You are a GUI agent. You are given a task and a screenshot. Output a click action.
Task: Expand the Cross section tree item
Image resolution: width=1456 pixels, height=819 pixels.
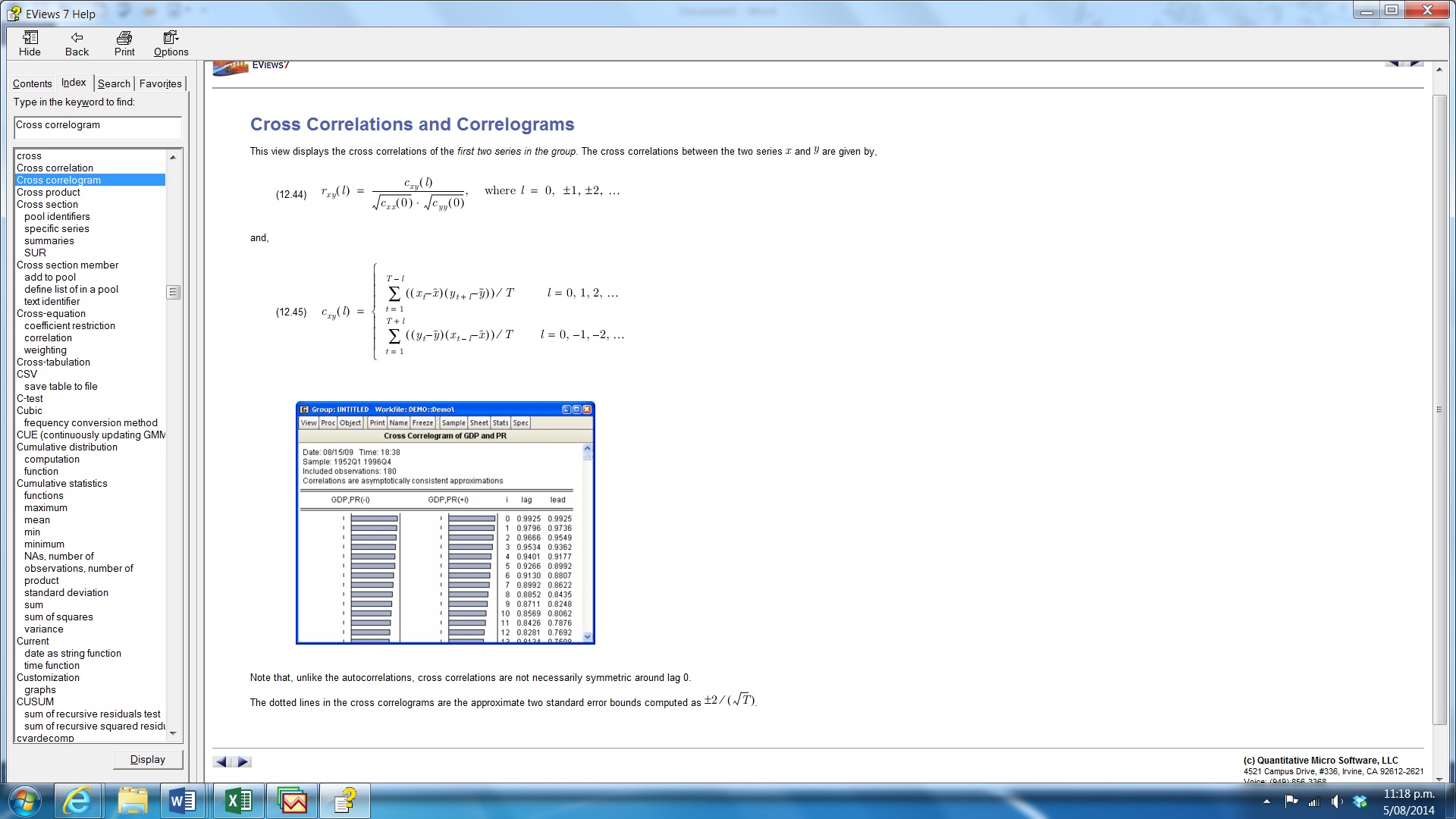point(46,204)
